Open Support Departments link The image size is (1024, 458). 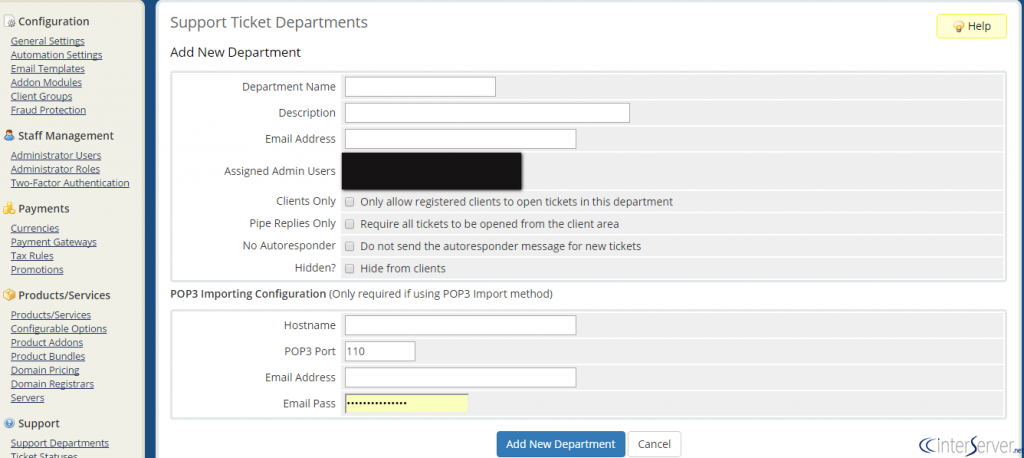(x=60, y=443)
